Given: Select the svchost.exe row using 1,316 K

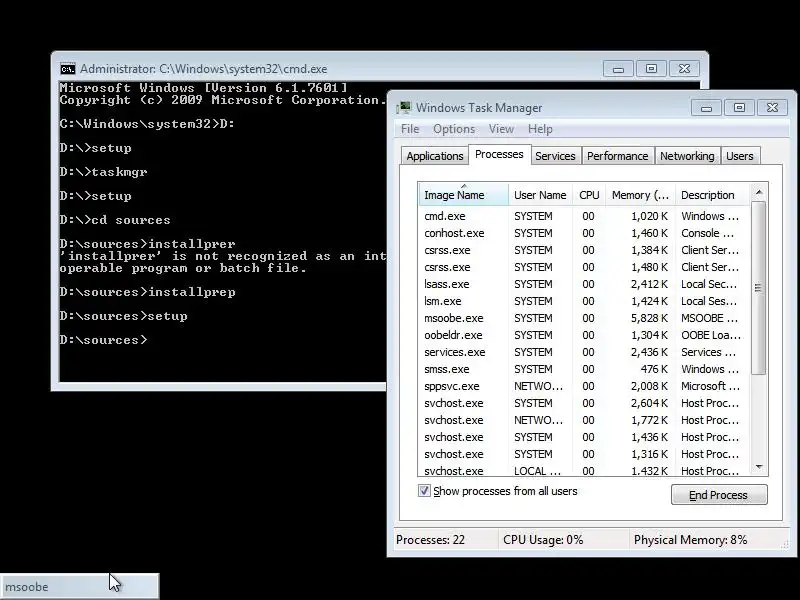Looking at the screenshot, I should (584, 454).
